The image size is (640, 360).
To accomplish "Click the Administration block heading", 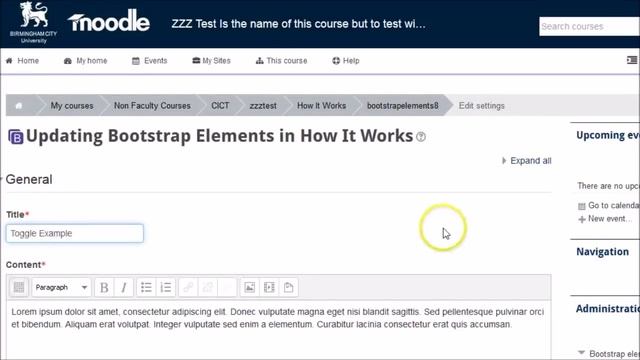I will (x=608, y=309).
